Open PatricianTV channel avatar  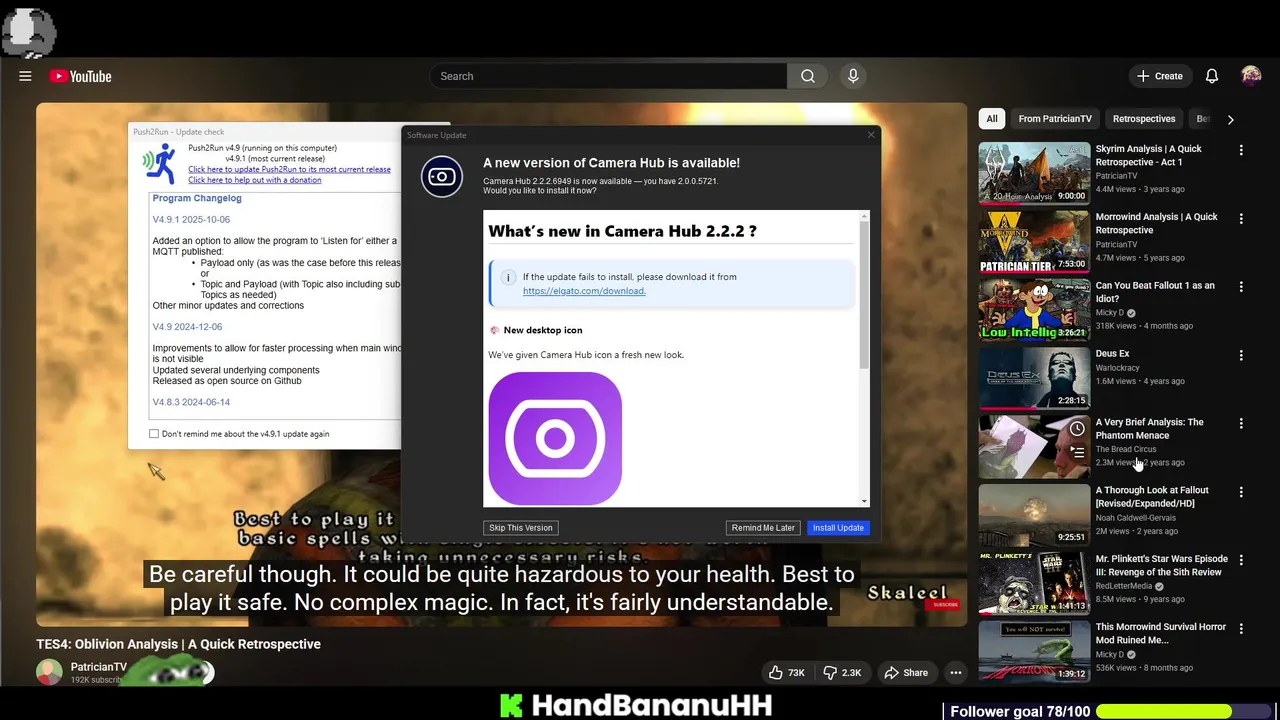click(49, 672)
